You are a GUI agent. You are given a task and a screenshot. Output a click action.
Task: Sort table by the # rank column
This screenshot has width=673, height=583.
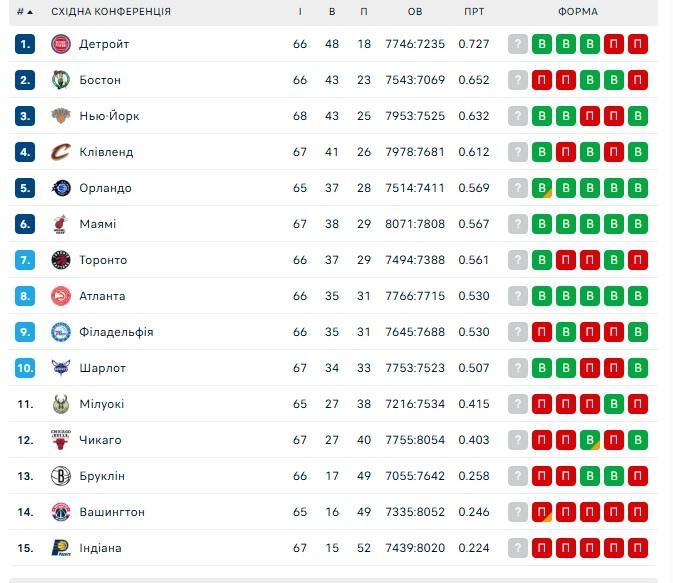pos(24,12)
